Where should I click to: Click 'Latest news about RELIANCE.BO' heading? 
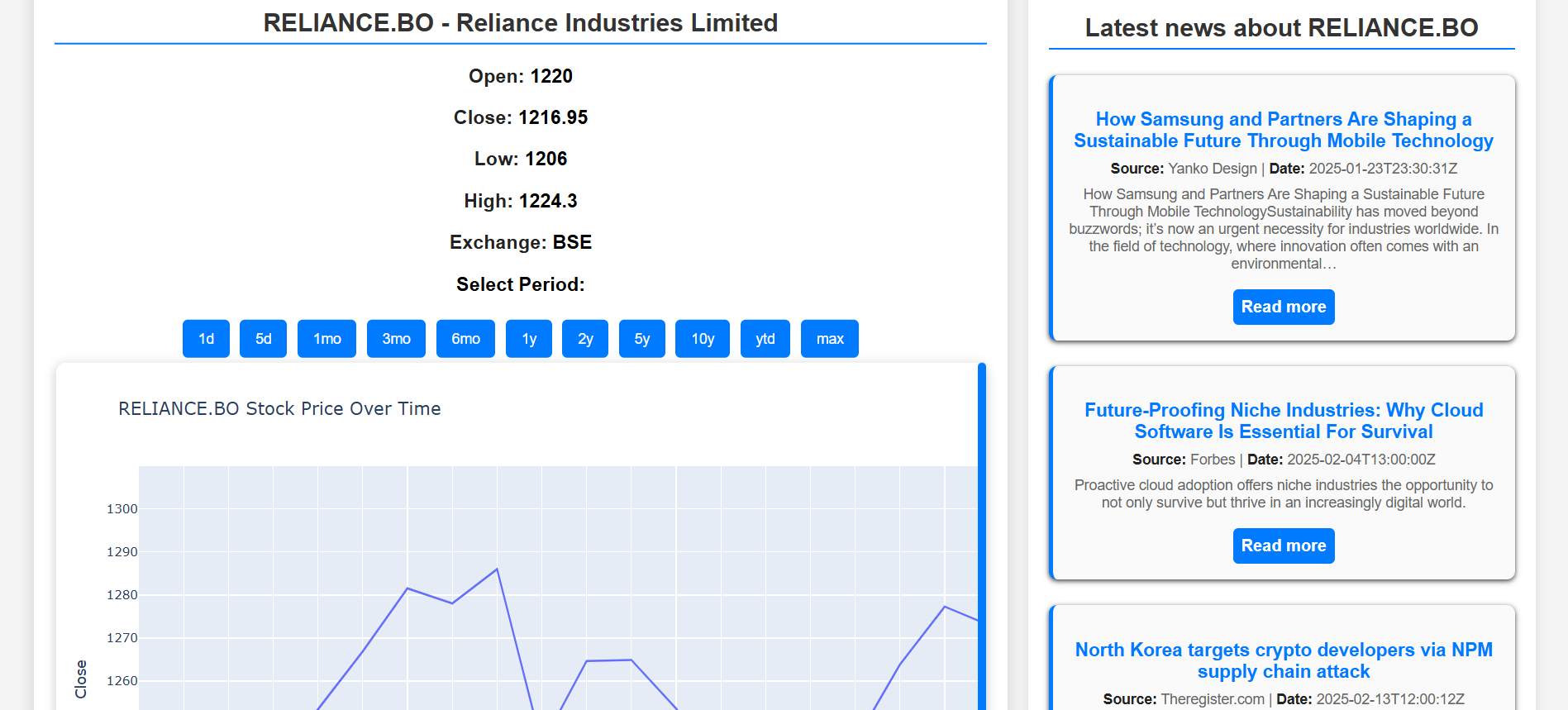point(1282,27)
